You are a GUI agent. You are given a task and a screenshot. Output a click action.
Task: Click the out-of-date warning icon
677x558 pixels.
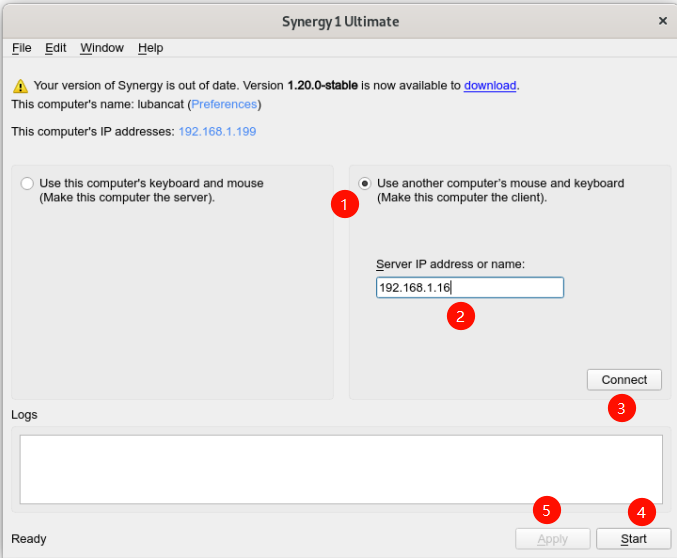point(20,86)
